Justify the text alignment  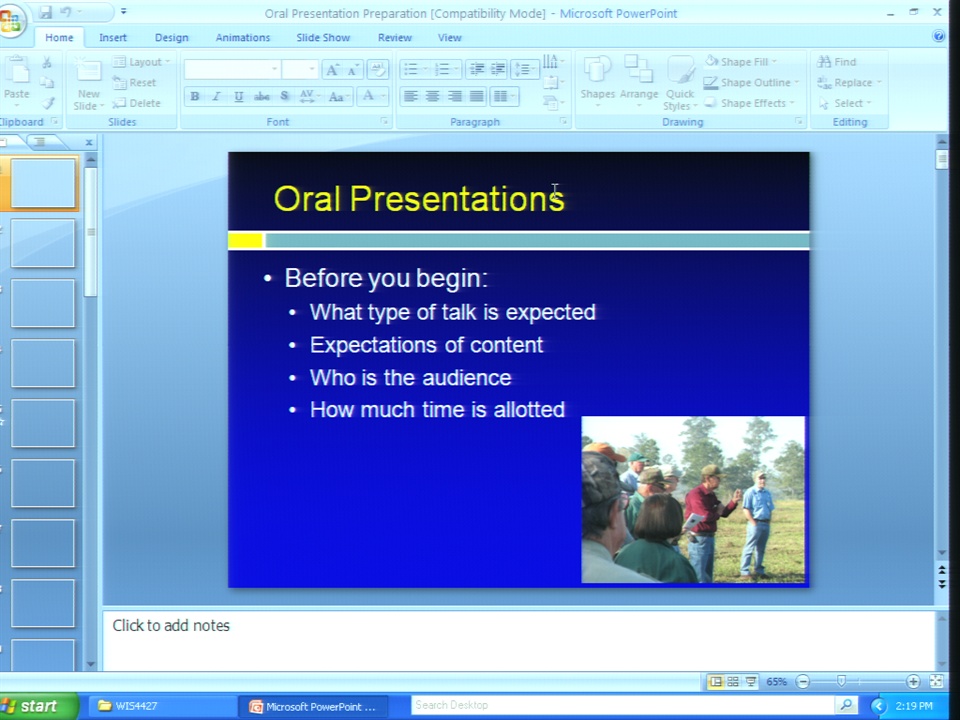click(476, 96)
